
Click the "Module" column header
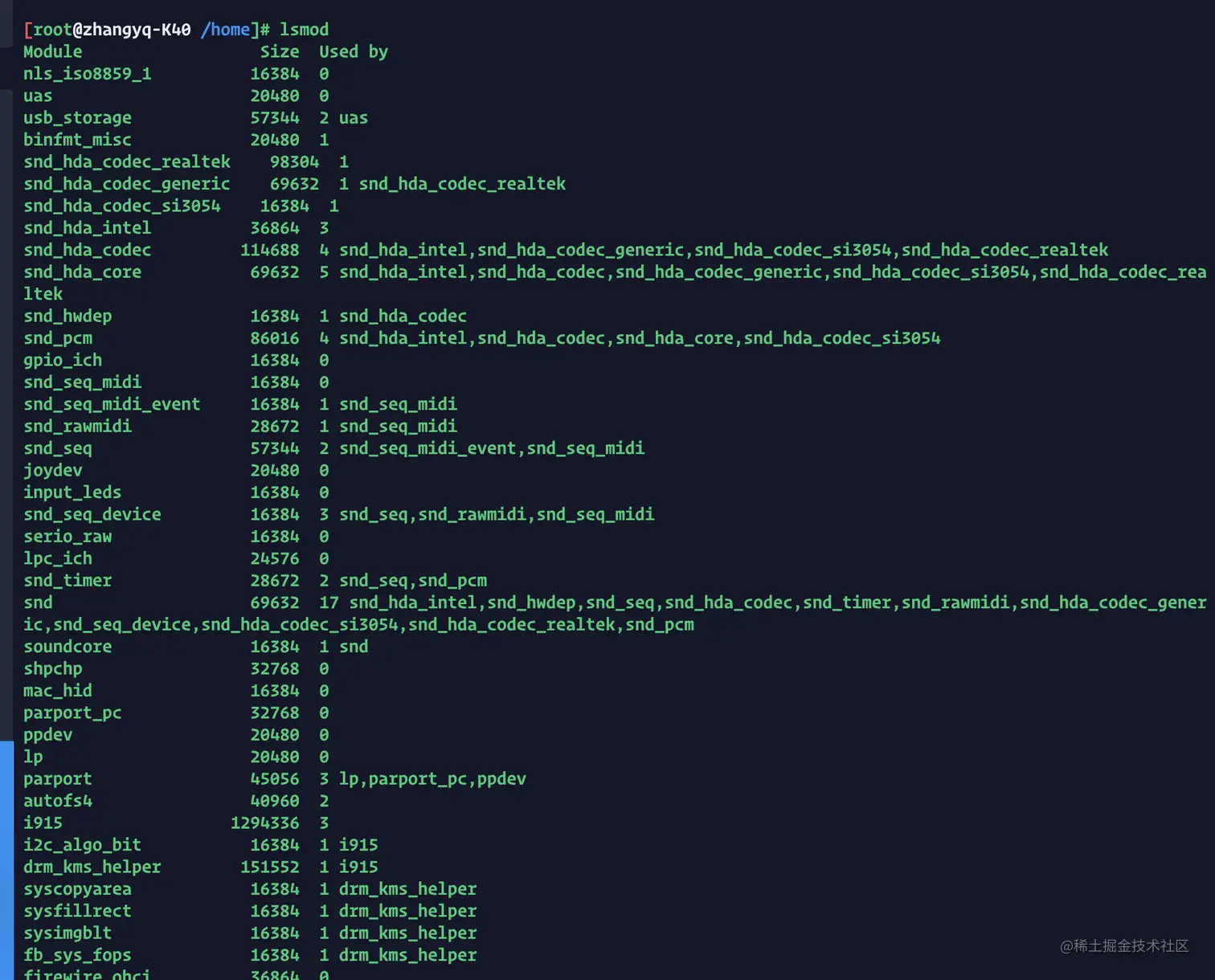click(x=53, y=51)
